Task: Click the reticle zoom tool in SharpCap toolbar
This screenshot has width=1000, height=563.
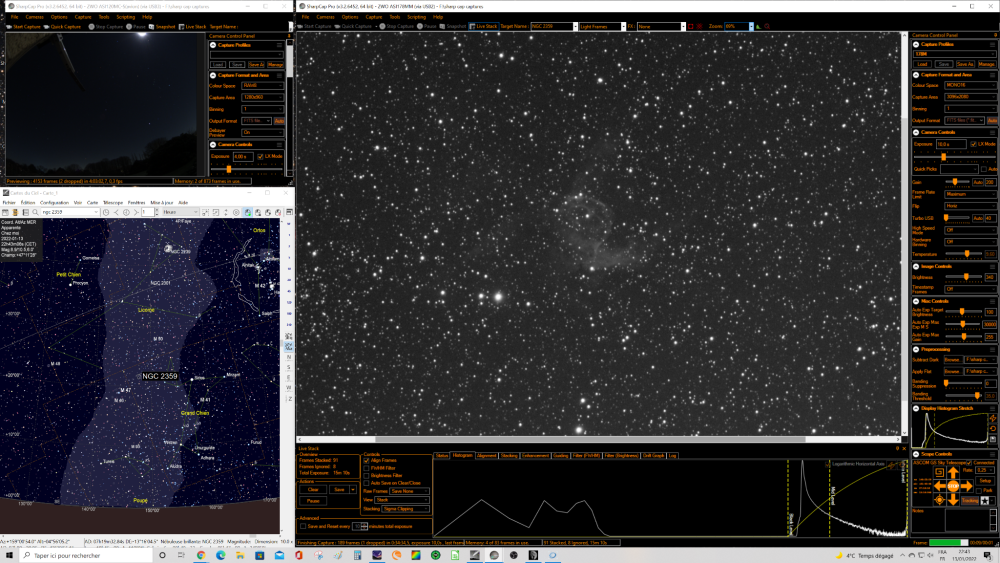Action: point(767,26)
